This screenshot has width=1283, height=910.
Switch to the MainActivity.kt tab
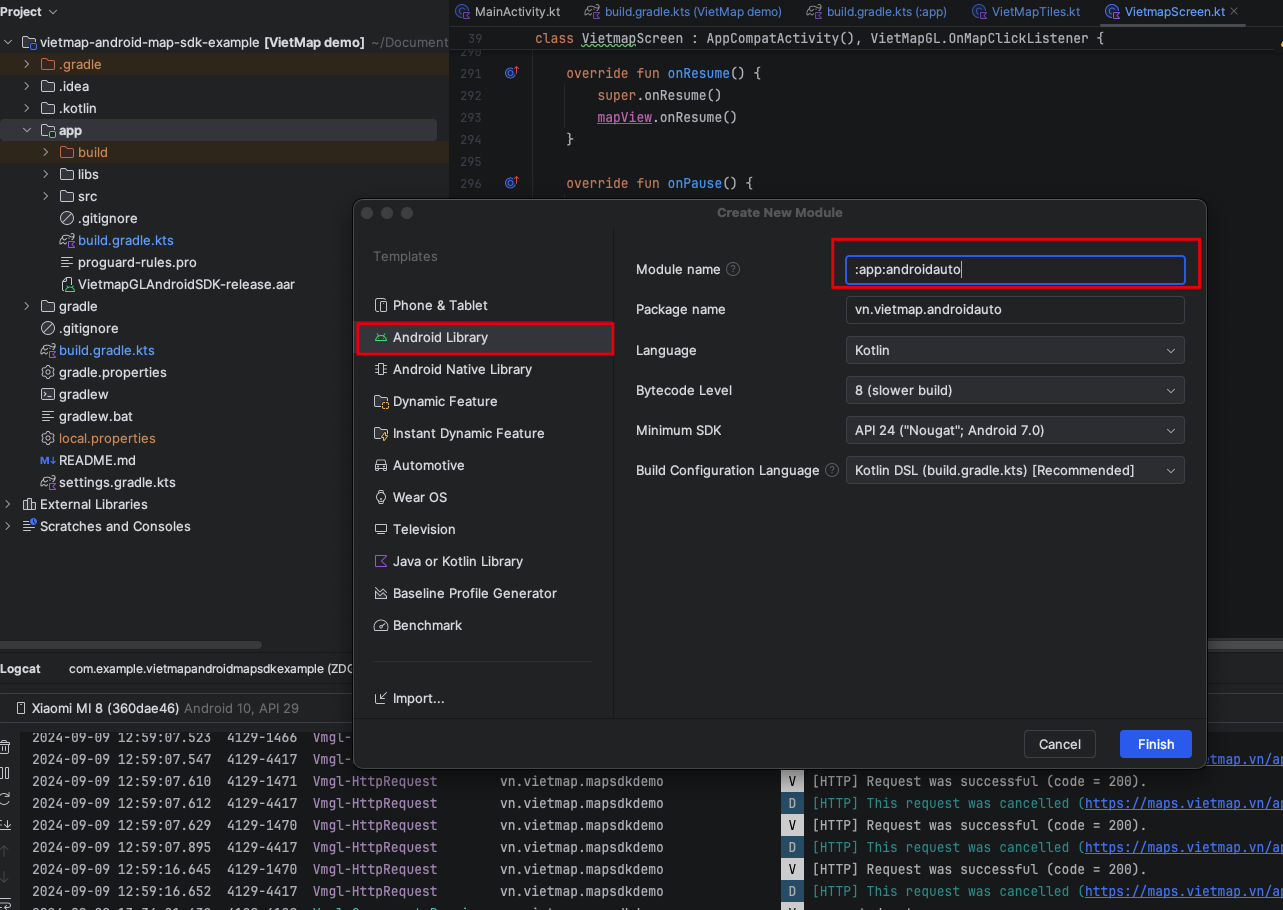tap(508, 12)
